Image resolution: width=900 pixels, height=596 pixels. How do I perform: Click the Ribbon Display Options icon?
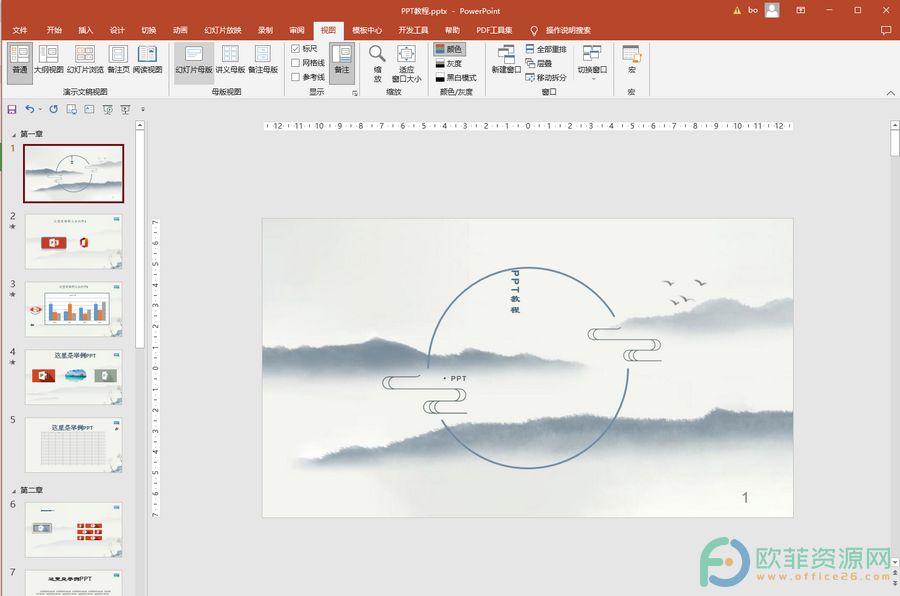point(801,10)
